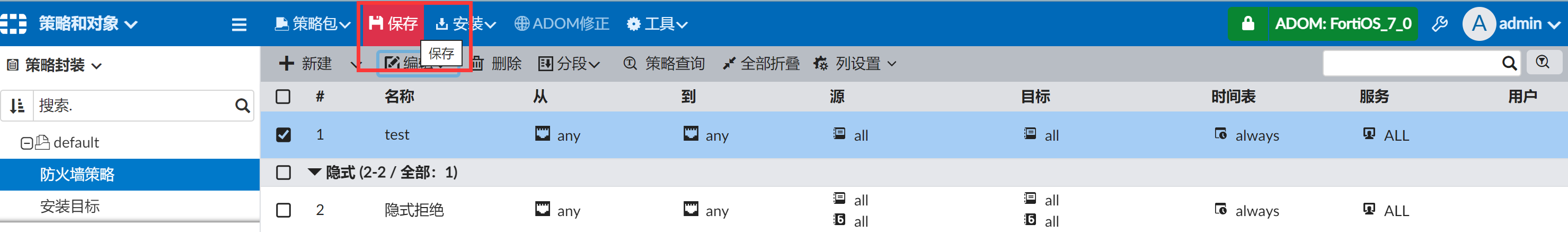Viewport: 1568px width, 232px height.
Task: Click the Save (保存) button
Action: tap(393, 24)
